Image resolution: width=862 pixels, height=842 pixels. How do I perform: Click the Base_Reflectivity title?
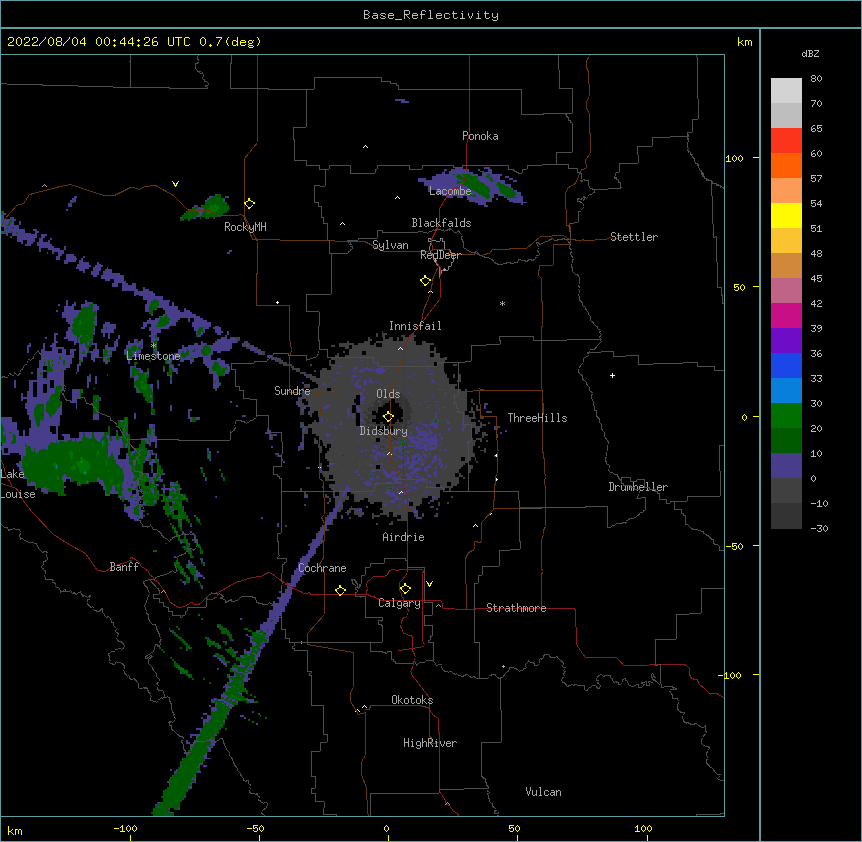[431, 15]
